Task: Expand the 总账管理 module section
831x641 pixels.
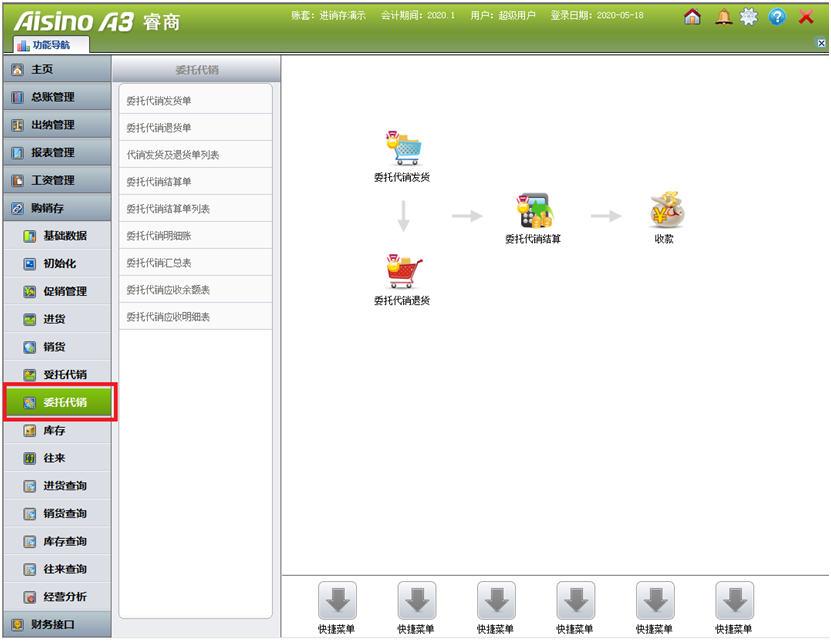Action: (x=56, y=97)
